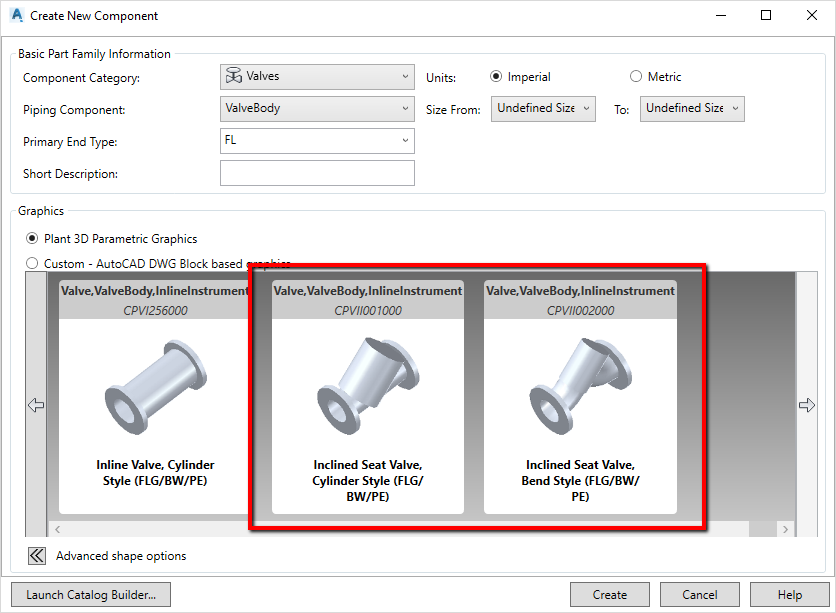Image resolution: width=836 pixels, height=613 pixels.
Task: Click the valve icon in Component Category box
Action: point(233,76)
